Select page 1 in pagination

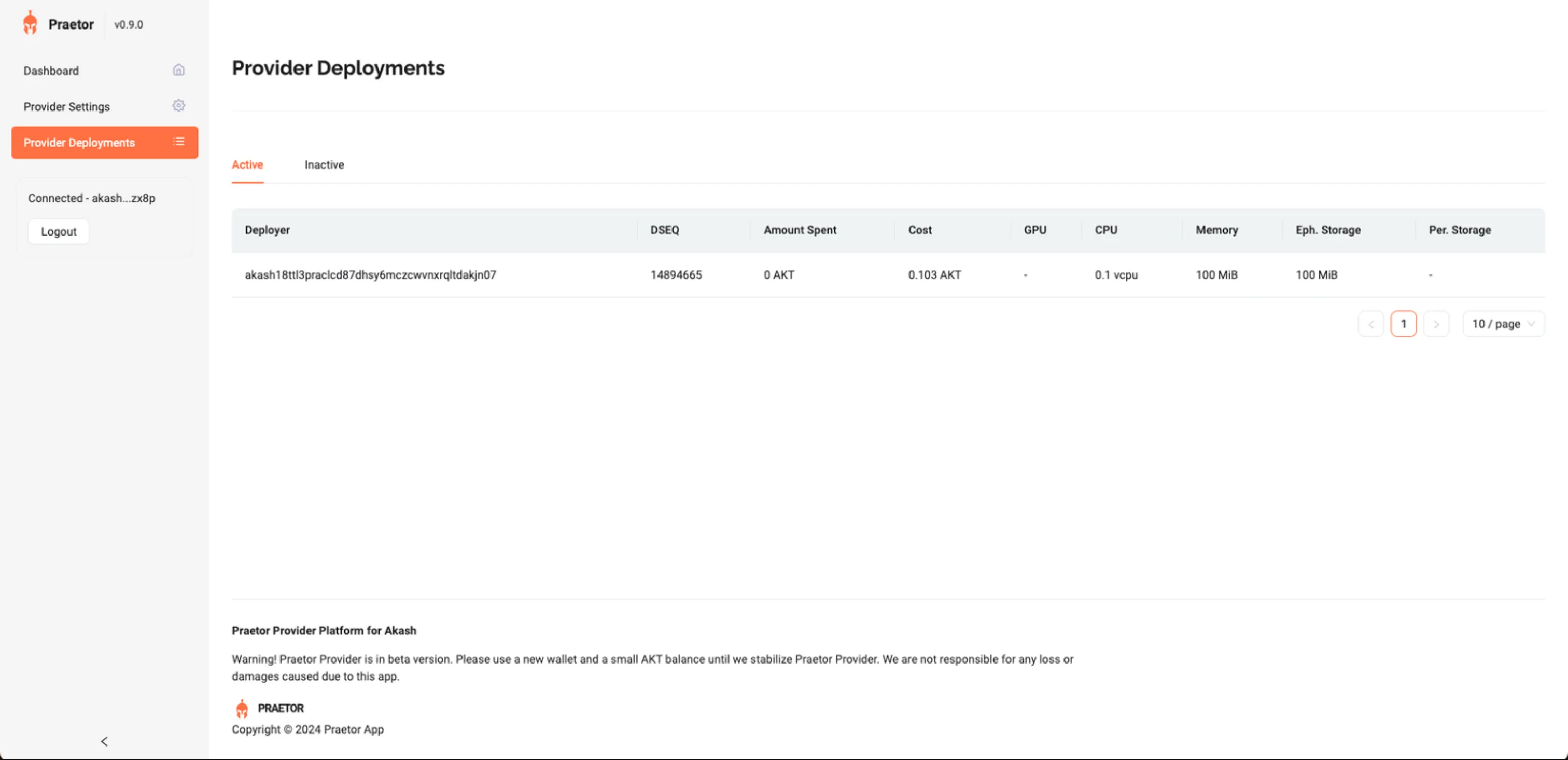pyautogui.click(x=1403, y=324)
